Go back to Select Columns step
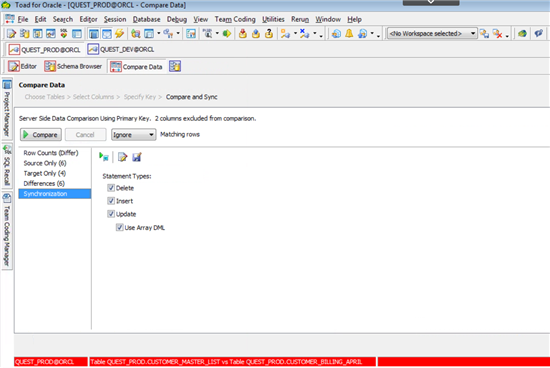The width and height of the screenshot is (550, 368). [93, 97]
